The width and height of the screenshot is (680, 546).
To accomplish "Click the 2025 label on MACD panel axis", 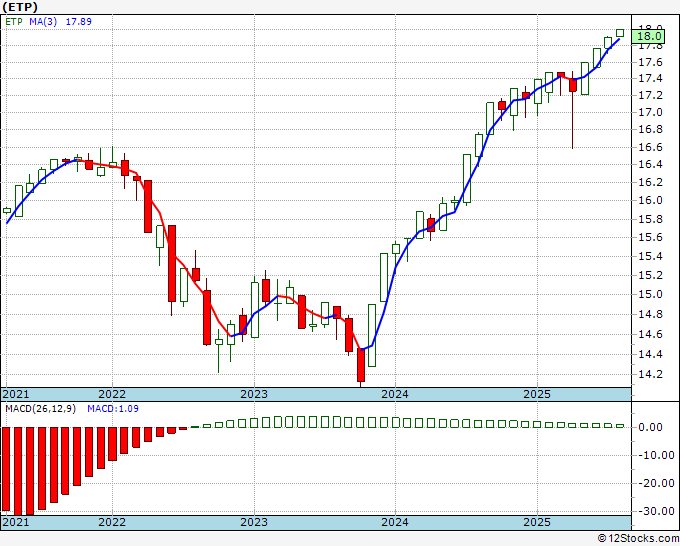I will point(537,522).
